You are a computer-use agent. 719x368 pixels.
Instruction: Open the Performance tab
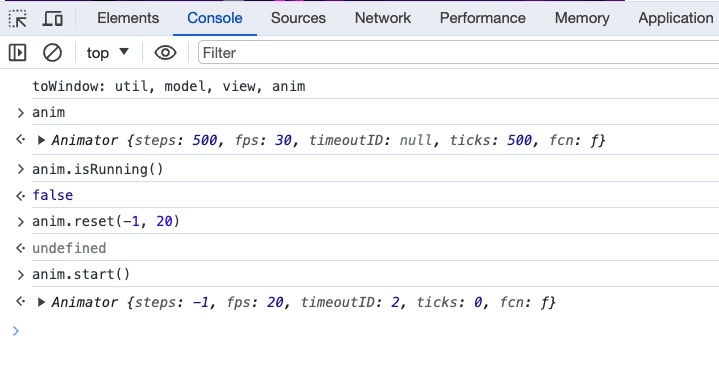(482, 18)
